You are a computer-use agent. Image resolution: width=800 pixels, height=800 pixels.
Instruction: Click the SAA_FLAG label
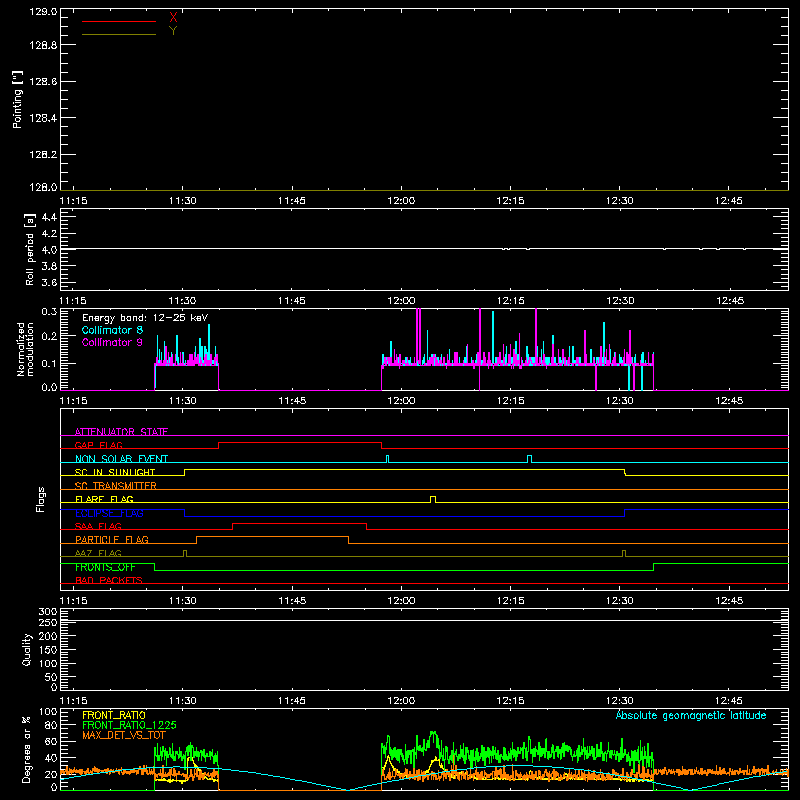tap(98, 526)
